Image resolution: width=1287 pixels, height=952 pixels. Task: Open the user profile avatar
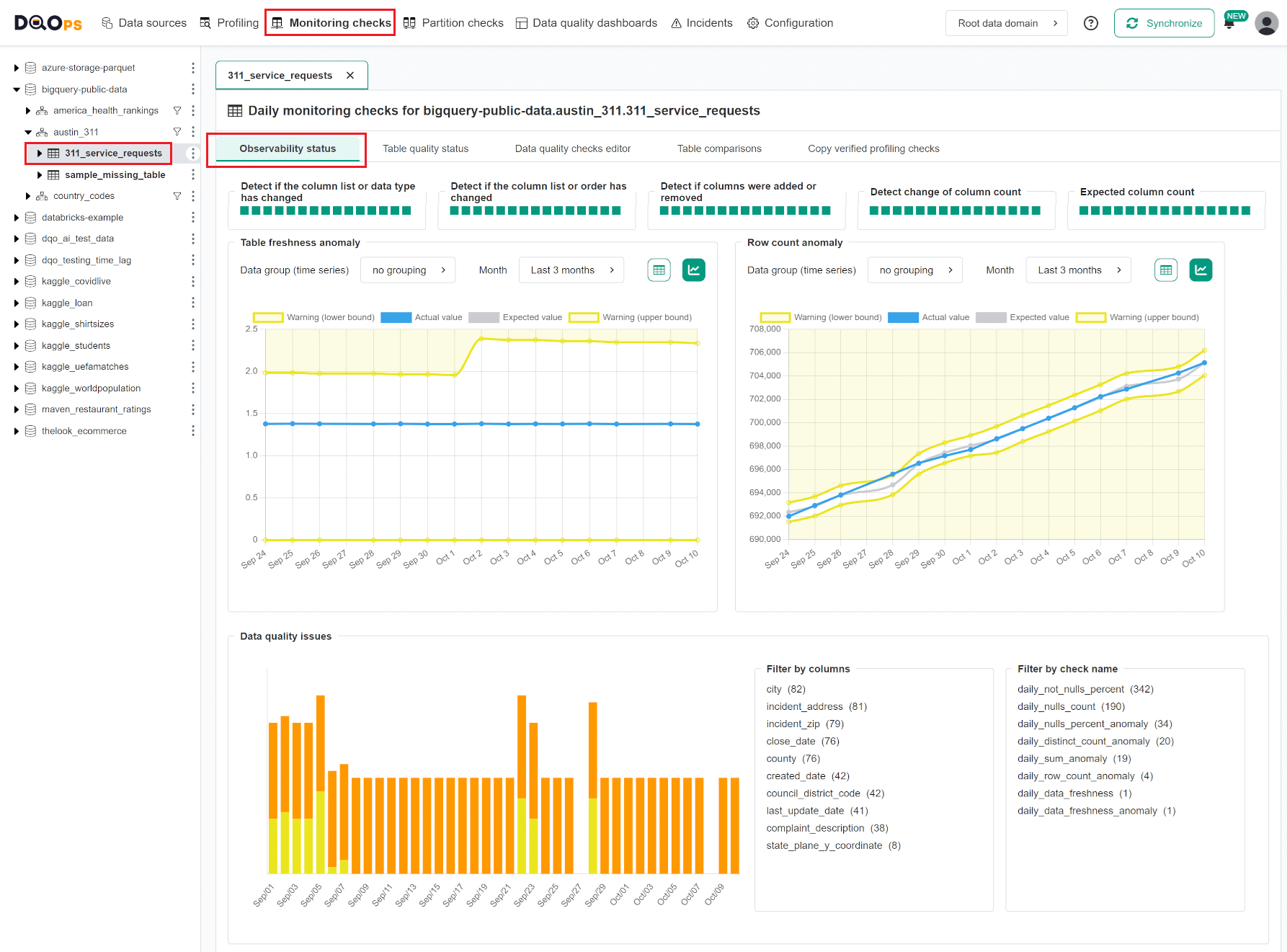(1266, 23)
